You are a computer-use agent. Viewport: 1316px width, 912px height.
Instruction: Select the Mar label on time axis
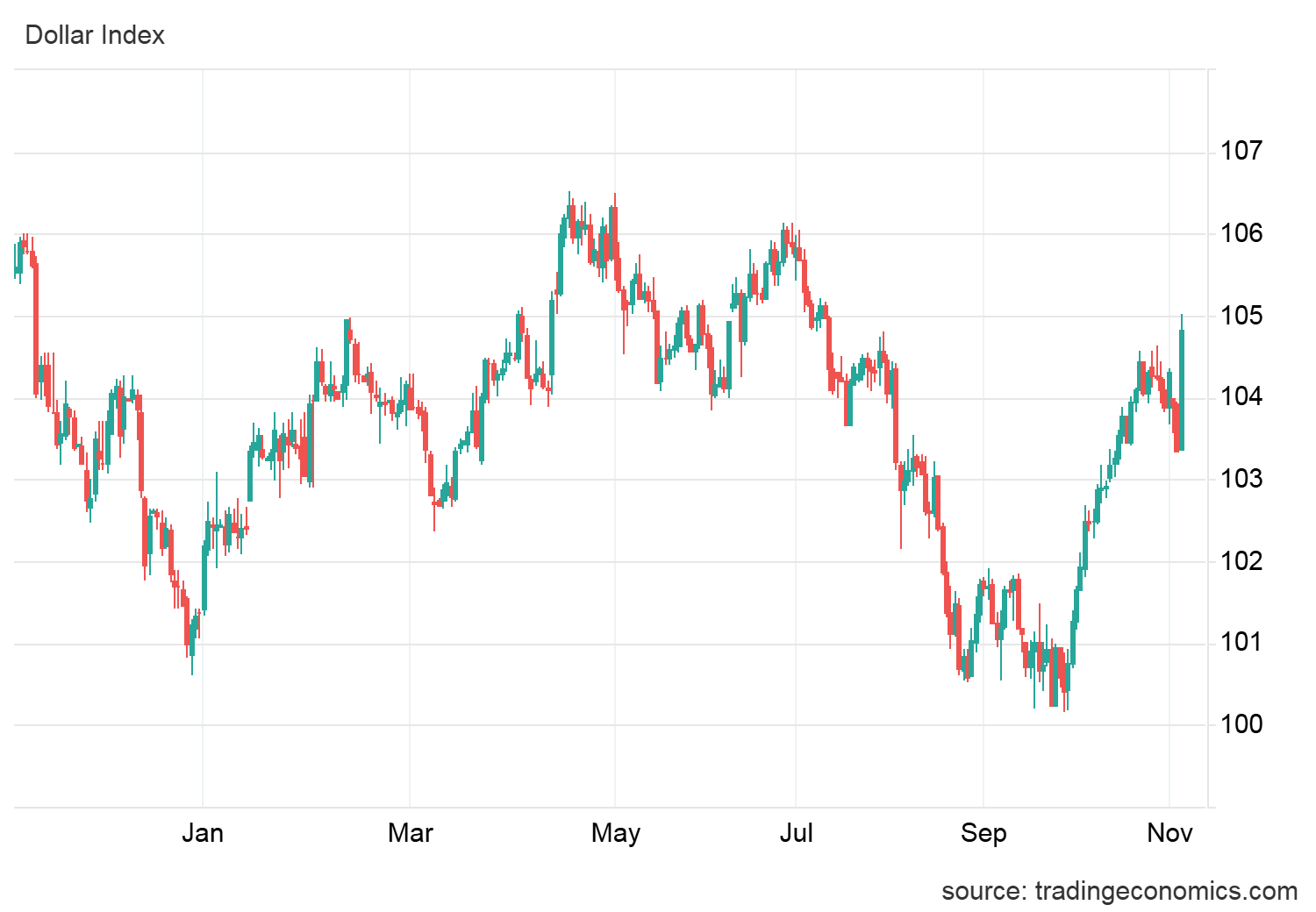(410, 832)
